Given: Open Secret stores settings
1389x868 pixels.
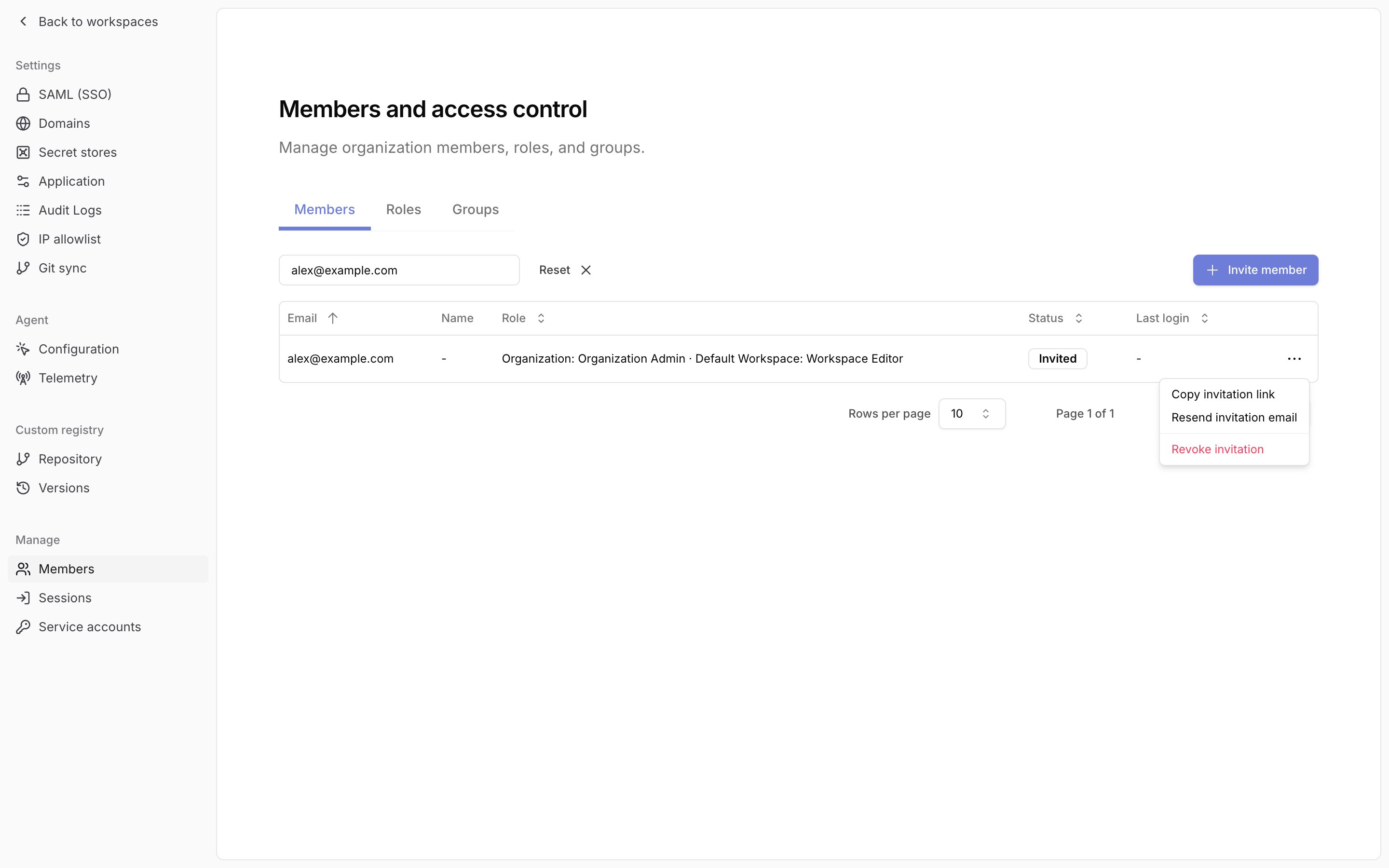Looking at the screenshot, I should click(108, 152).
